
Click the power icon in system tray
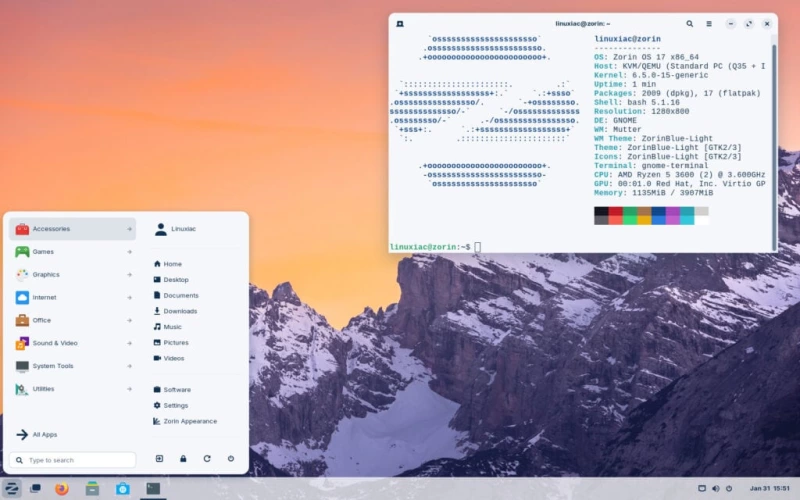coord(729,488)
